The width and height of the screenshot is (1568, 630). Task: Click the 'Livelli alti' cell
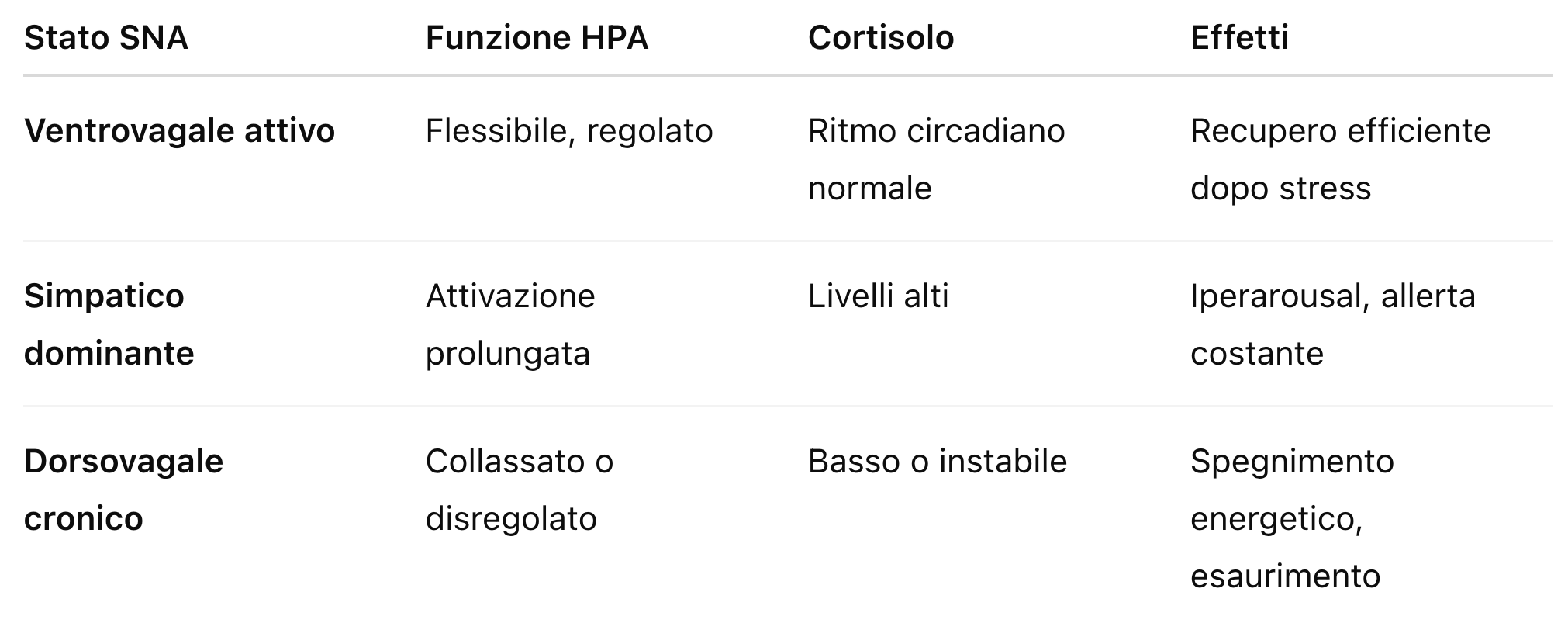(878, 296)
